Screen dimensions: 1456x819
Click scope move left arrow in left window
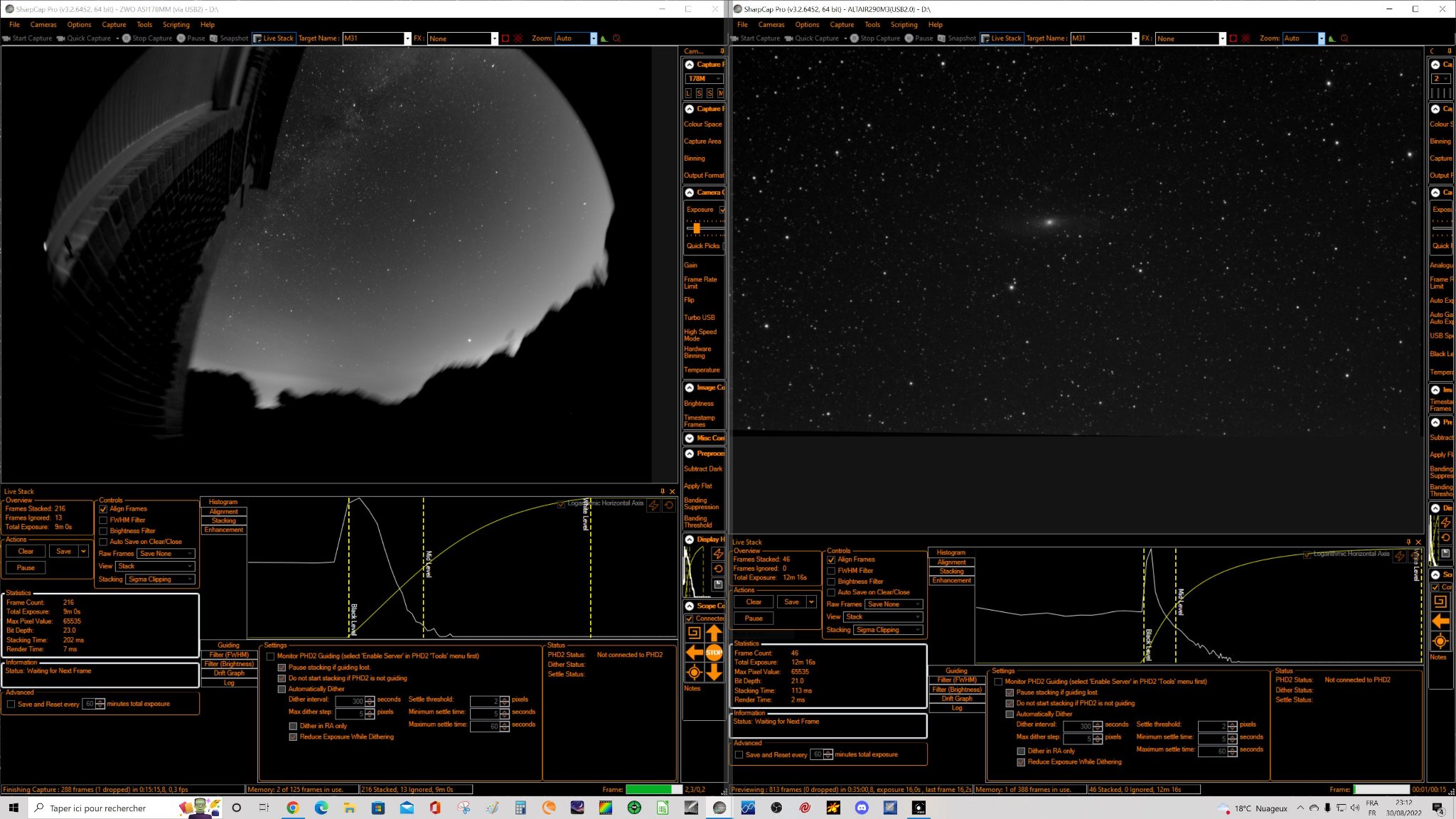coord(694,652)
